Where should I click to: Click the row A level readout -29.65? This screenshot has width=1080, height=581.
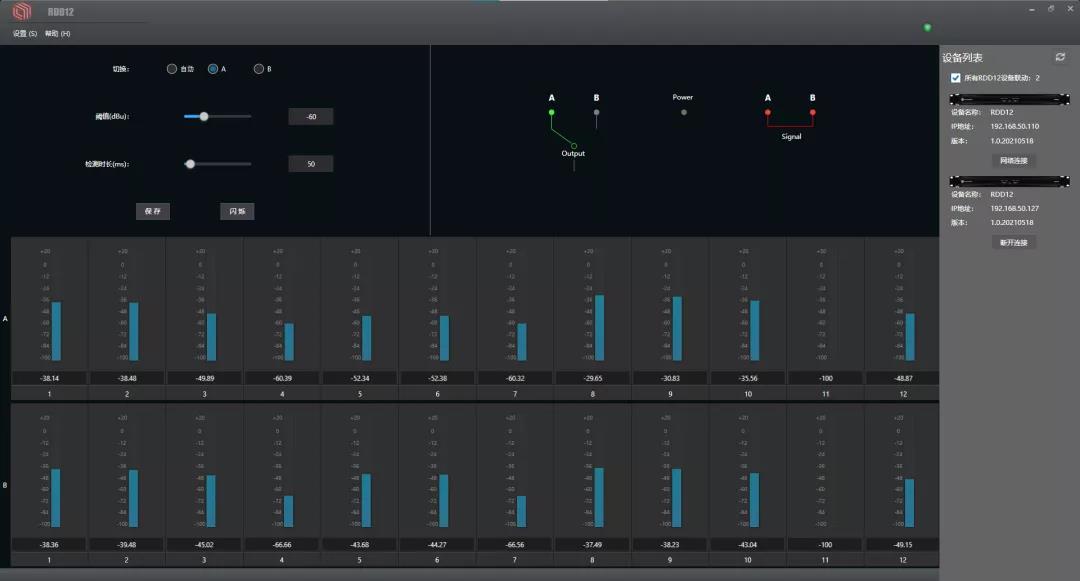coord(592,378)
